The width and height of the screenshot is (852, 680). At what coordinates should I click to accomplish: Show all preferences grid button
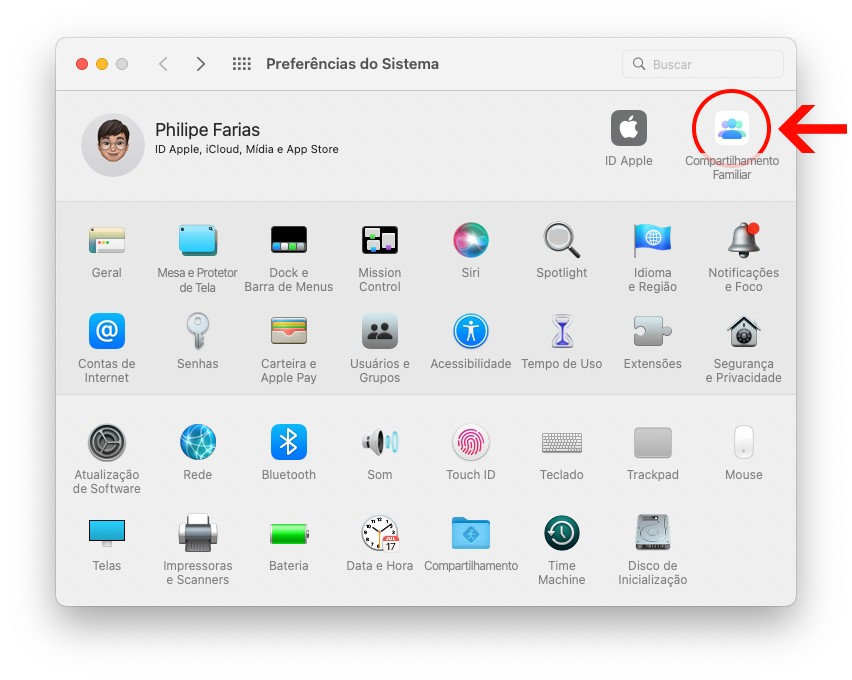pyautogui.click(x=242, y=64)
